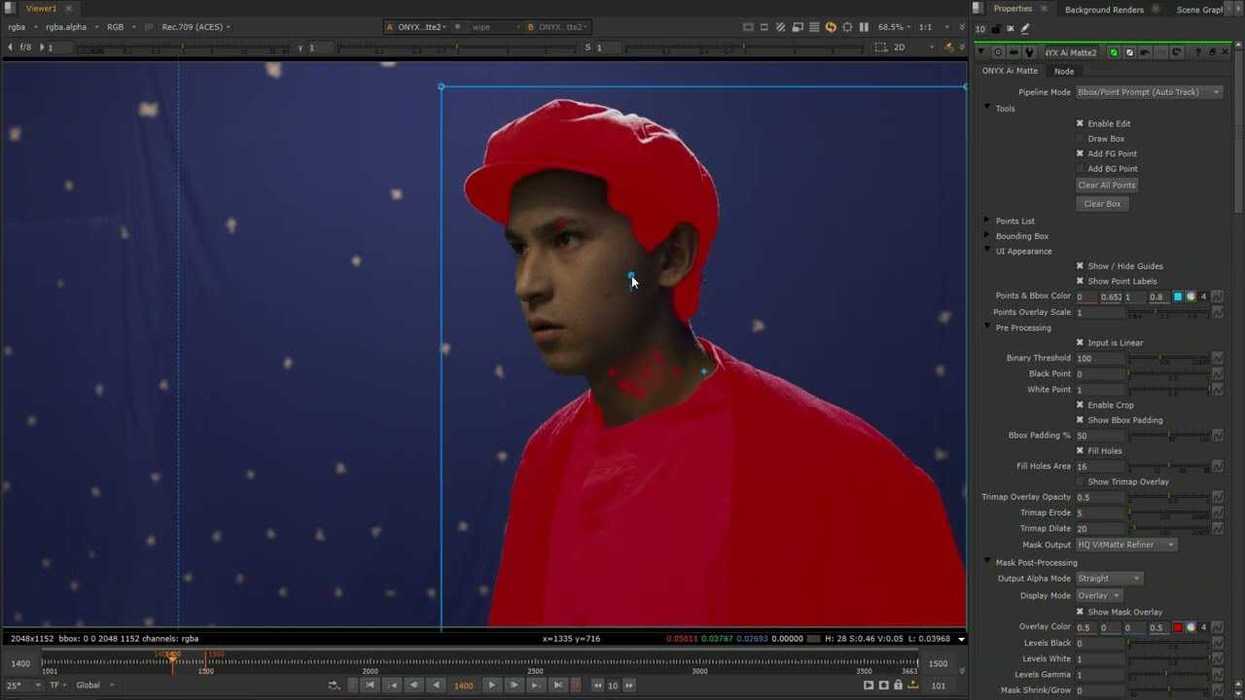Image resolution: width=1245 pixels, height=700 pixels.
Task: Click the Clear Box button
Action: (1102, 204)
